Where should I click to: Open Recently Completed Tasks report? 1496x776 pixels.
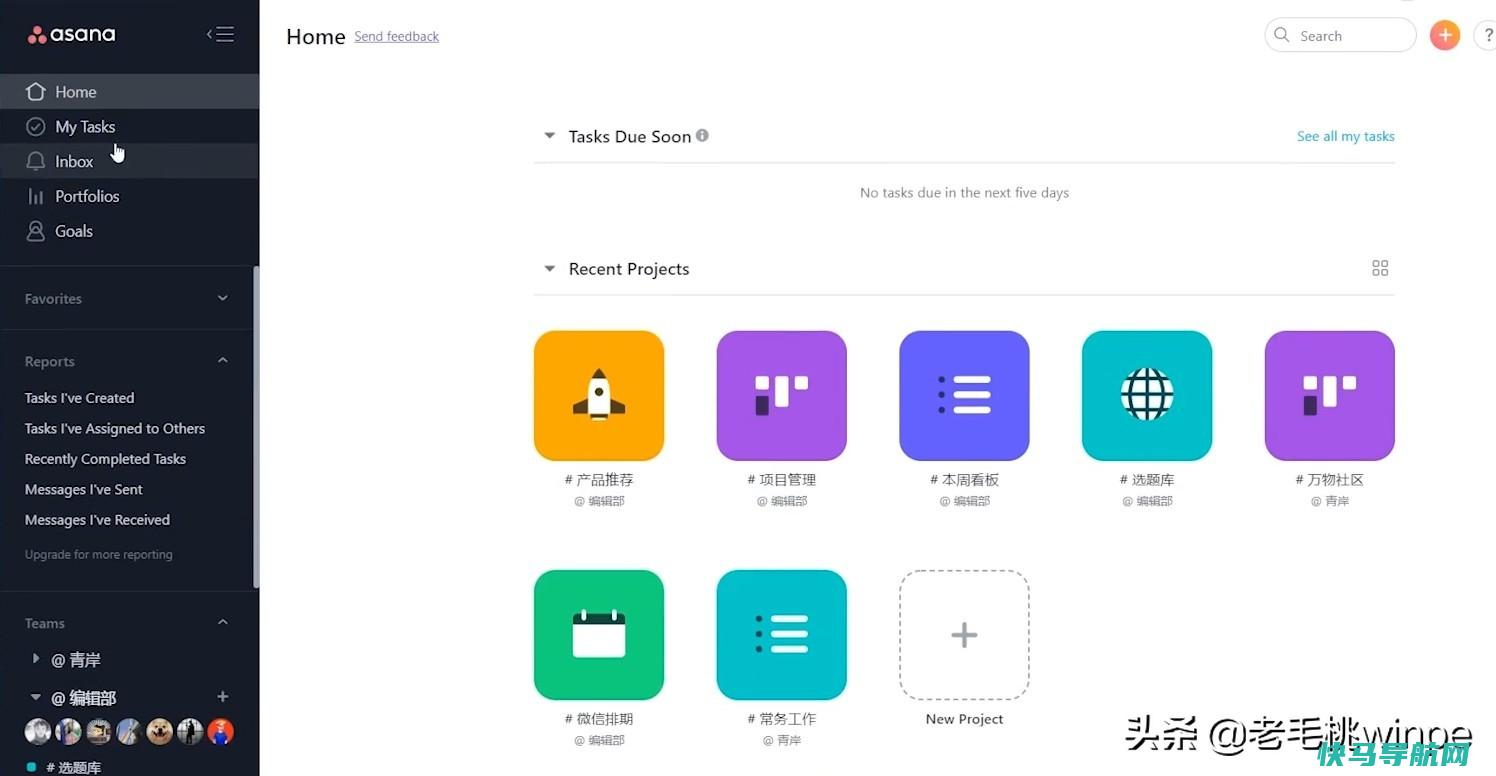106,459
